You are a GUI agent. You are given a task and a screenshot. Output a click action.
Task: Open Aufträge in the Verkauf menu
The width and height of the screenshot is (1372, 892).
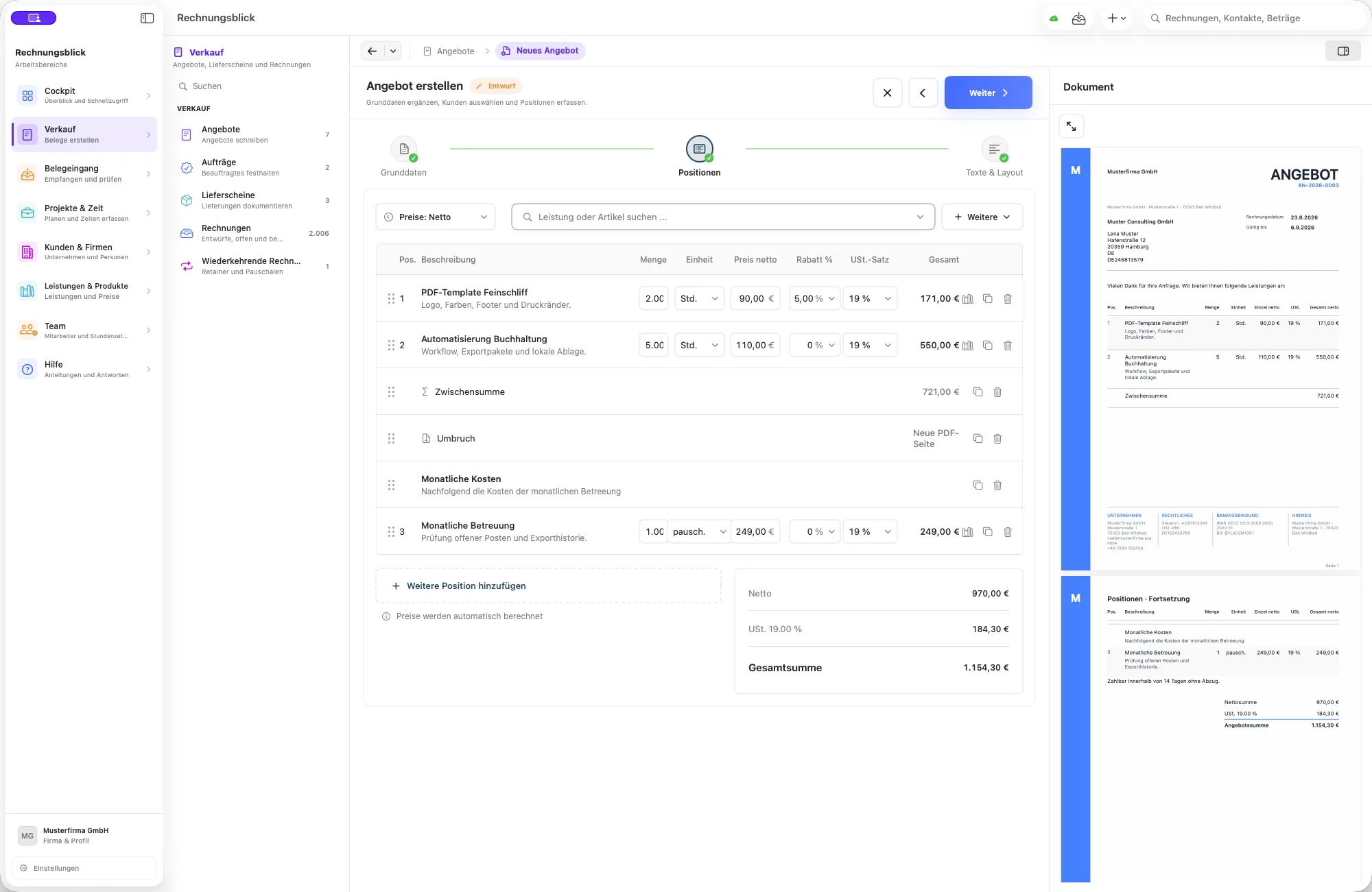point(255,167)
